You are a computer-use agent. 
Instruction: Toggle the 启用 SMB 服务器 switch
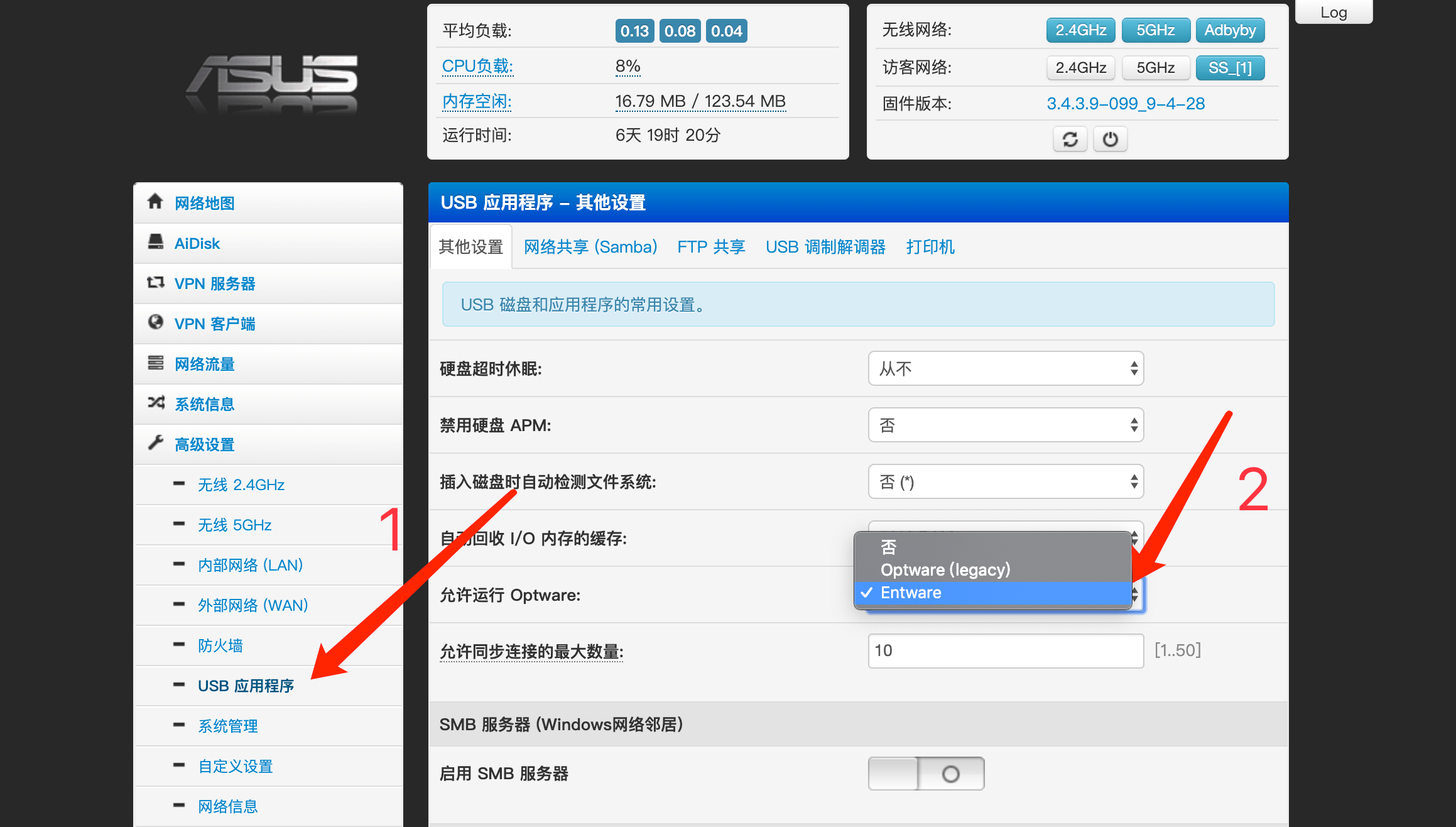926,774
